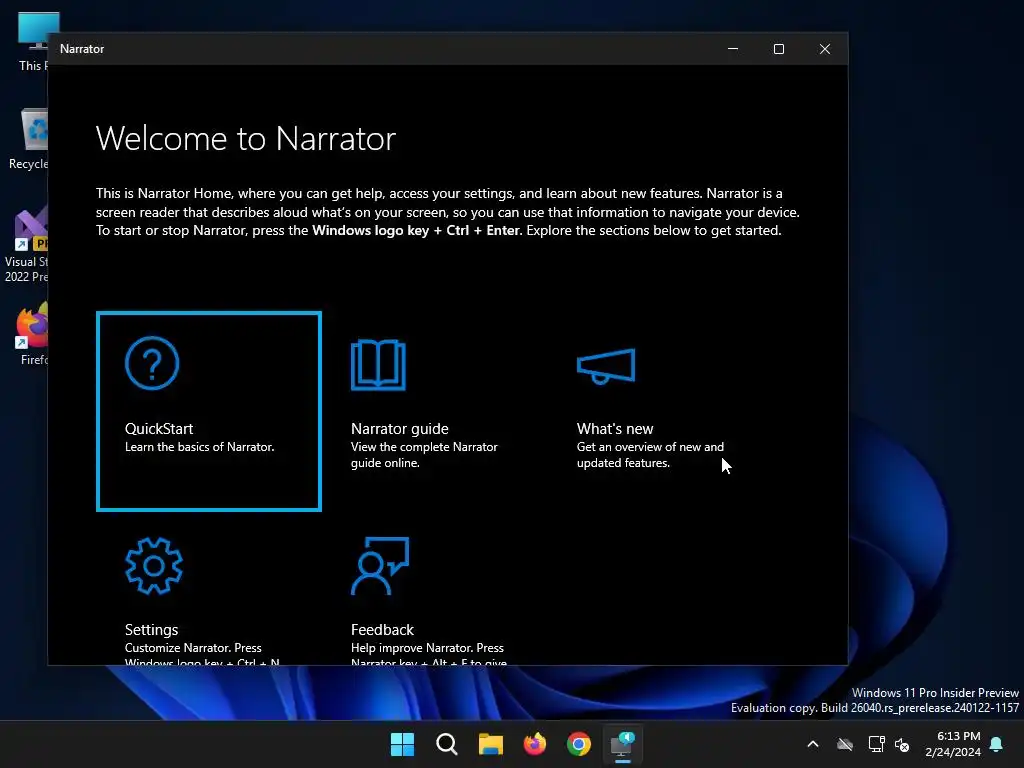Click the Narrator taskbar icon

(x=622, y=744)
